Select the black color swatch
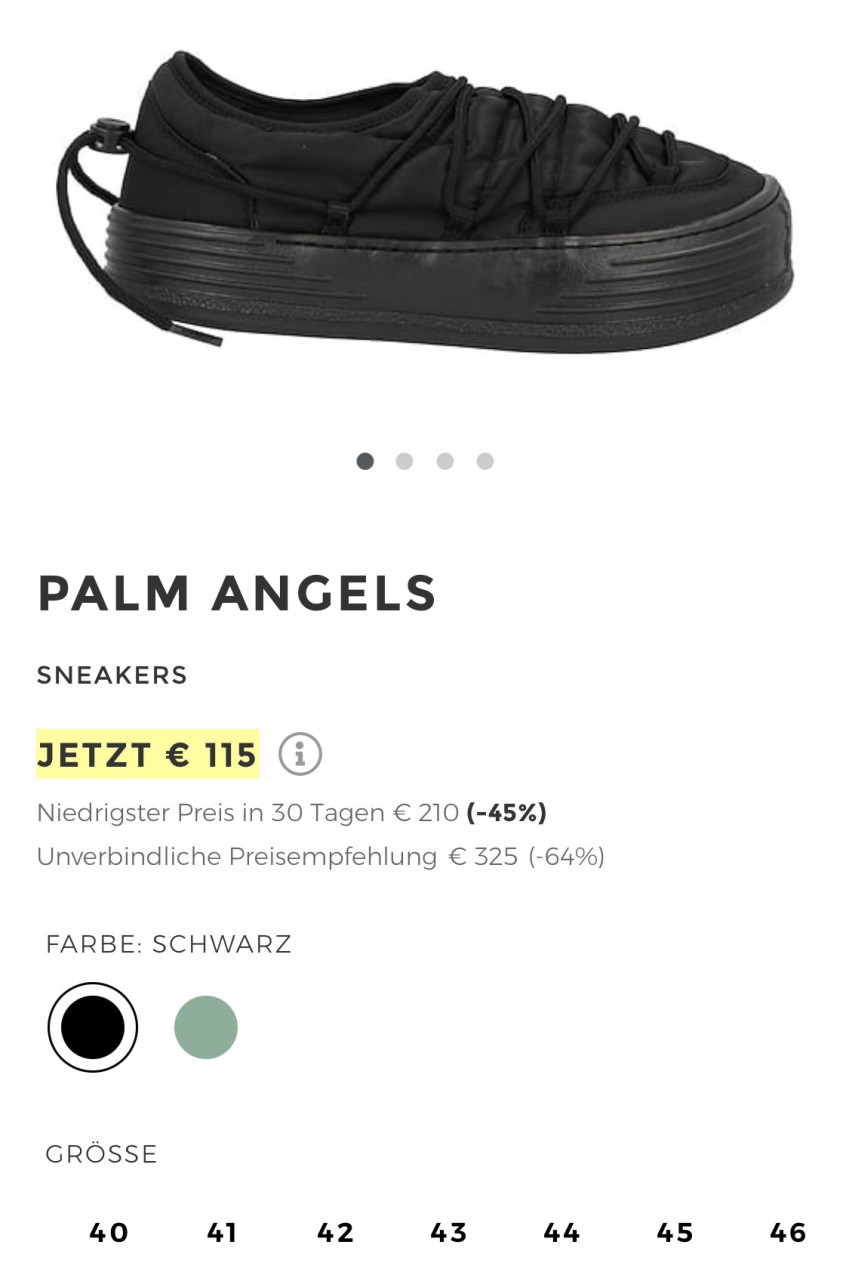This screenshot has width=849, height=1288. pos(93,1027)
